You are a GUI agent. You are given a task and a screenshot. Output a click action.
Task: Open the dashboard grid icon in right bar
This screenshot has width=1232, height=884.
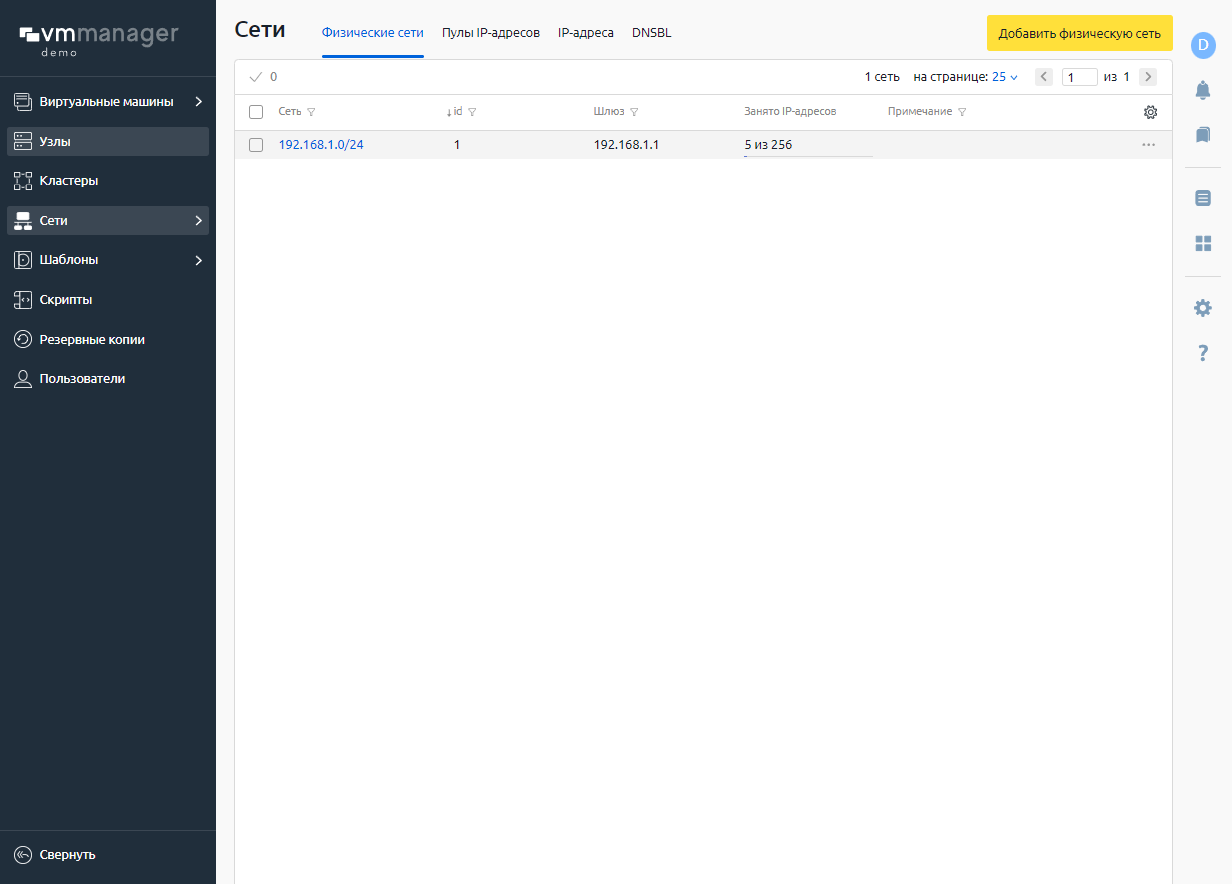click(1203, 243)
